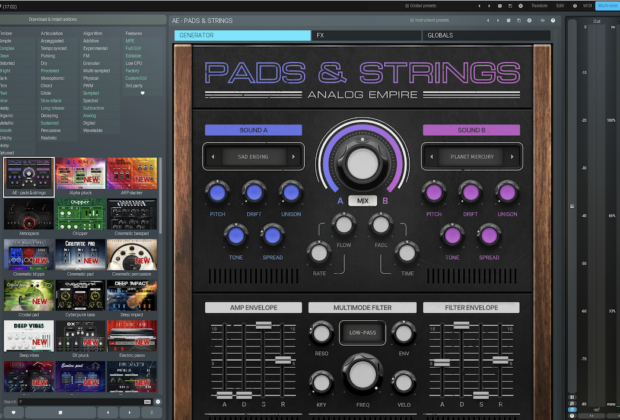This screenshot has width=620, height=420.
Task: Click Sound B DRIFT knob
Action: click(471, 193)
